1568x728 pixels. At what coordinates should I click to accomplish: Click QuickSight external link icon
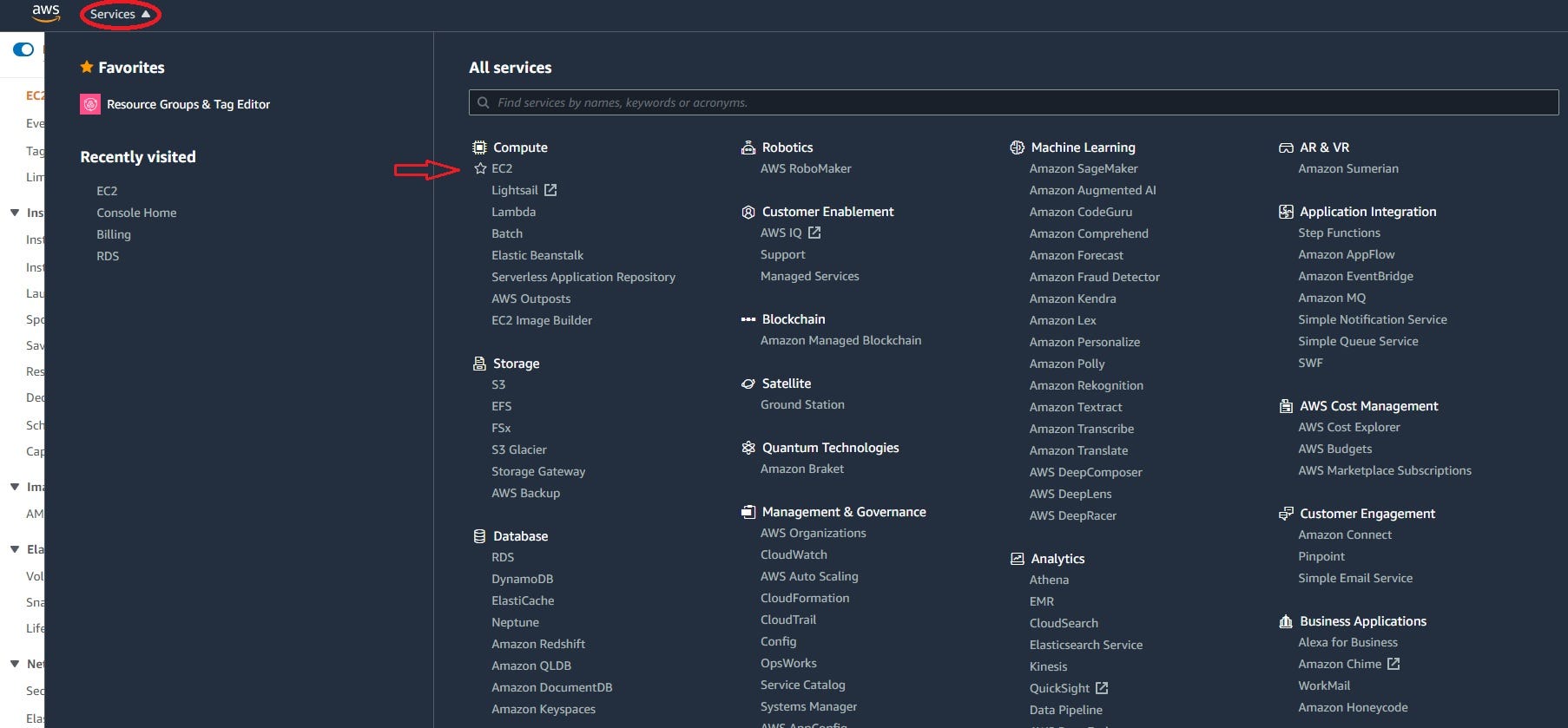pyautogui.click(x=1102, y=688)
